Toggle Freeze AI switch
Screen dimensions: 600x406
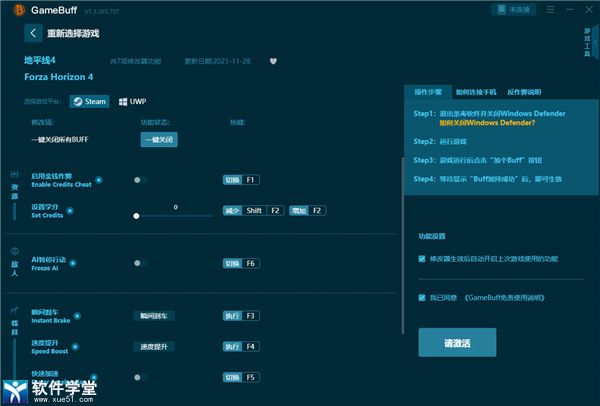pyautogui.click(x=140, y=263)
